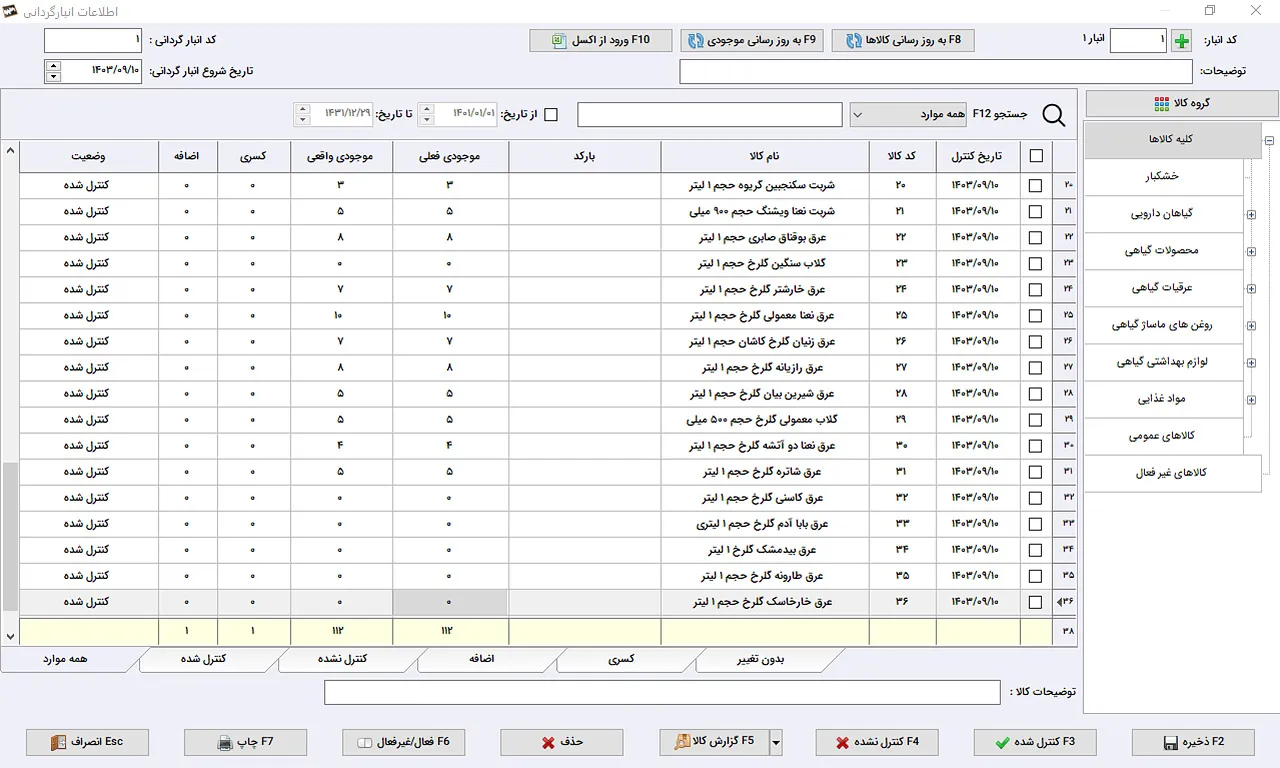Tick the select-all checkbox in table header
This screenshot has width=1280, height=768.
(x=1035, y=156)
